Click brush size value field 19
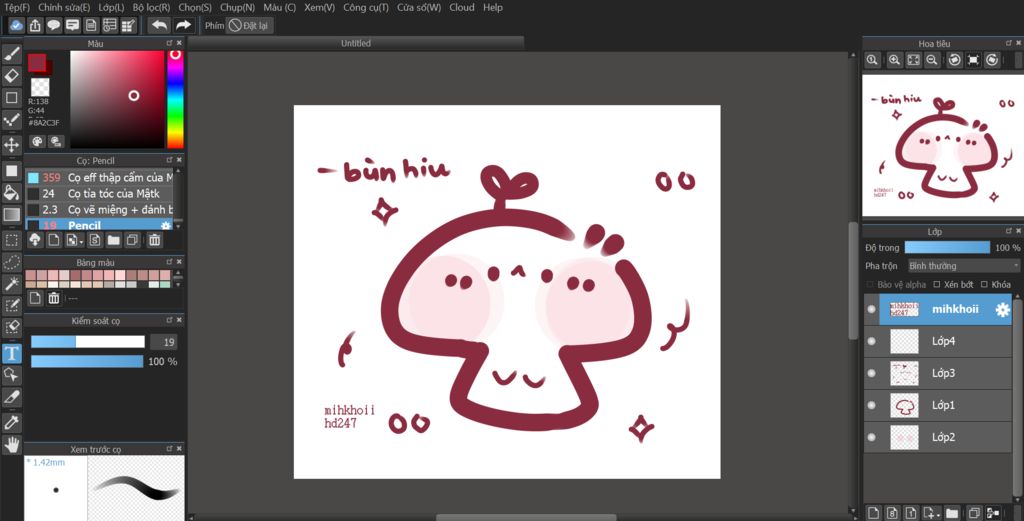Image resolution: width=1024 pixels, height=521 pixels. pyautogui.click(x=163, y=342)
